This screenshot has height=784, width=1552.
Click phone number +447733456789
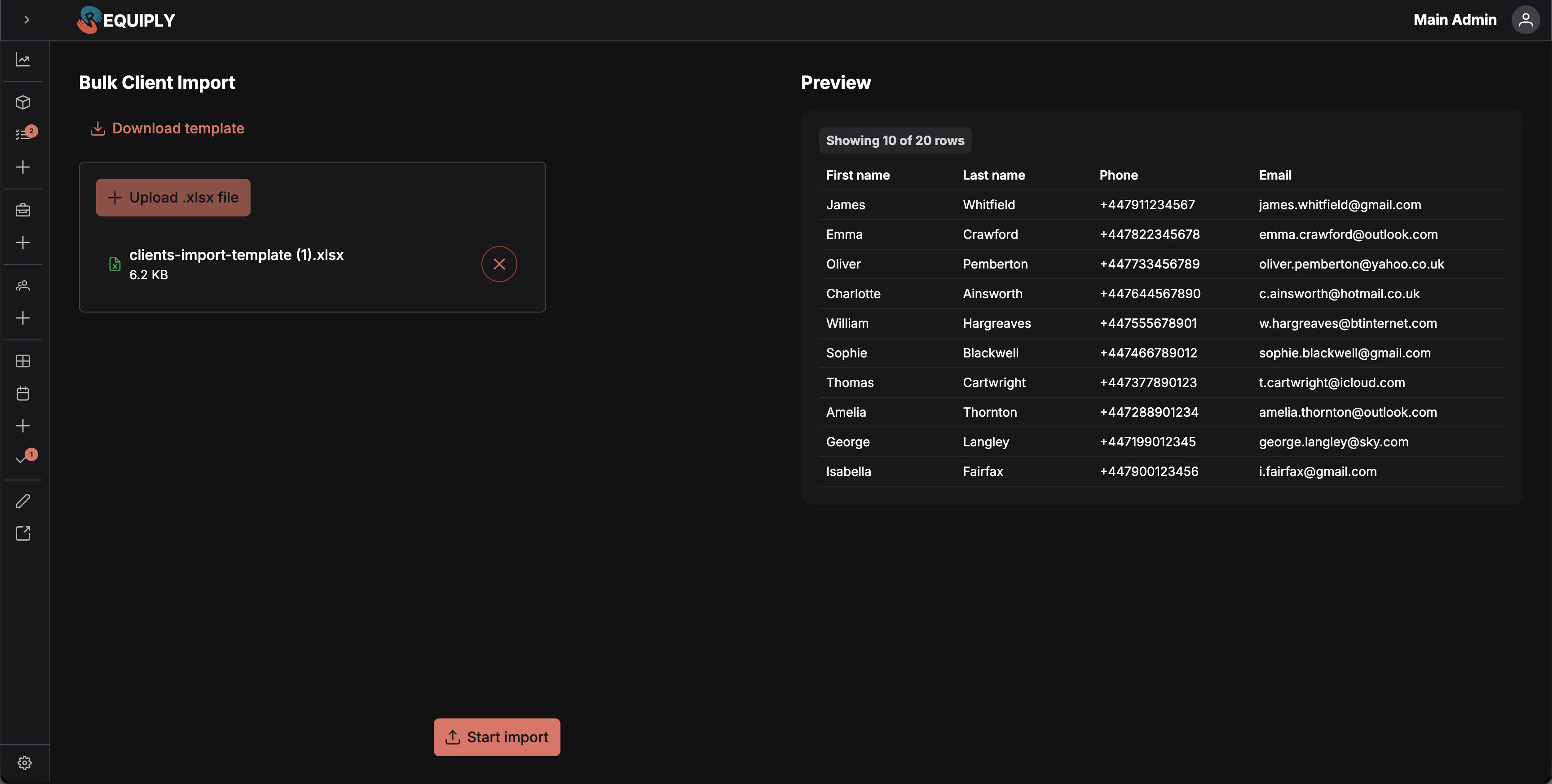click(1149, 264)
